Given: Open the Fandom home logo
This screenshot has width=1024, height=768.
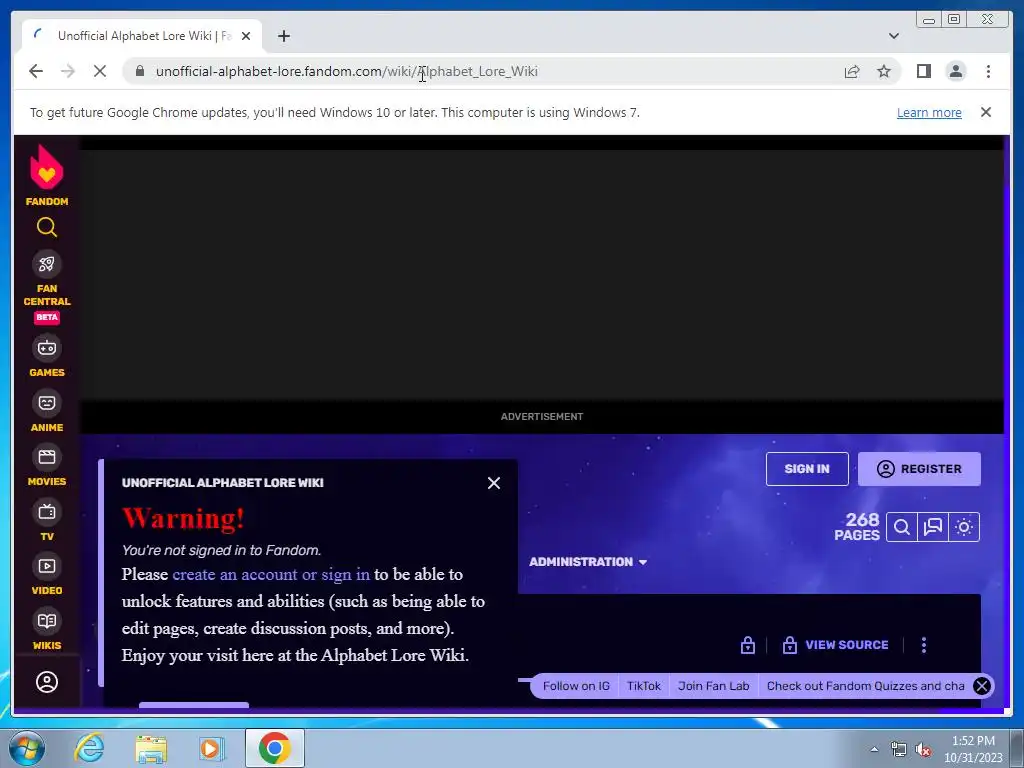Looking at the screenshot, I should coord(46,175).
